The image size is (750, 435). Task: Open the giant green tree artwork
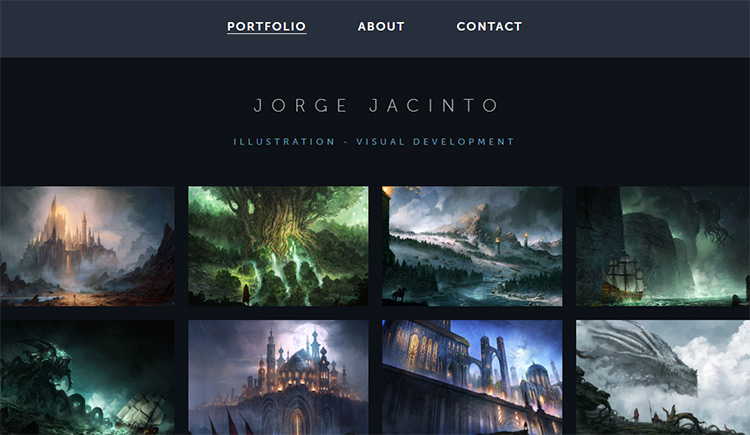(278, 246)
